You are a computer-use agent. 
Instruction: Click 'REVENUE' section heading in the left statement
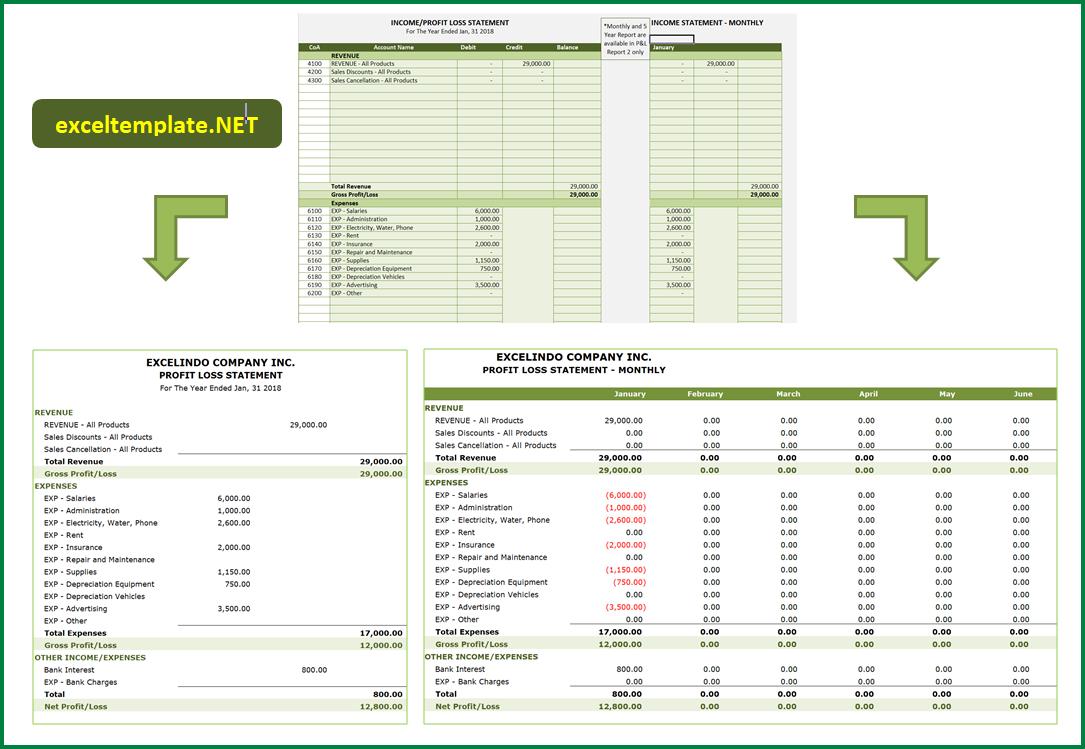(x=53, y=413)
